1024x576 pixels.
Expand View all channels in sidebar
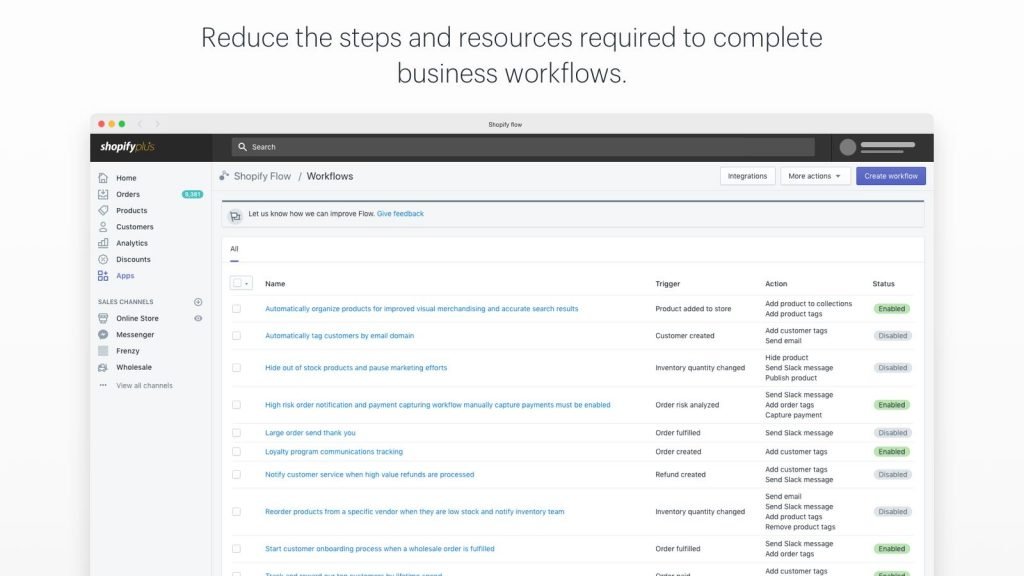pos(143,385)
